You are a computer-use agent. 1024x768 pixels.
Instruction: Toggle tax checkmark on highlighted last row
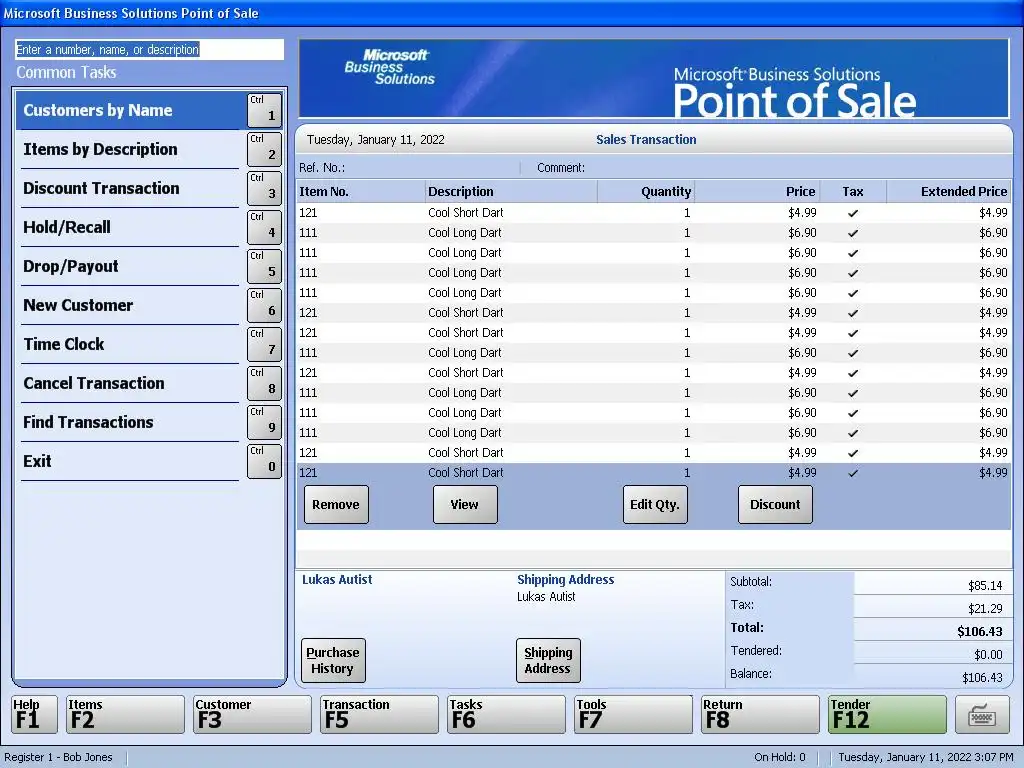tap(853, 473)
